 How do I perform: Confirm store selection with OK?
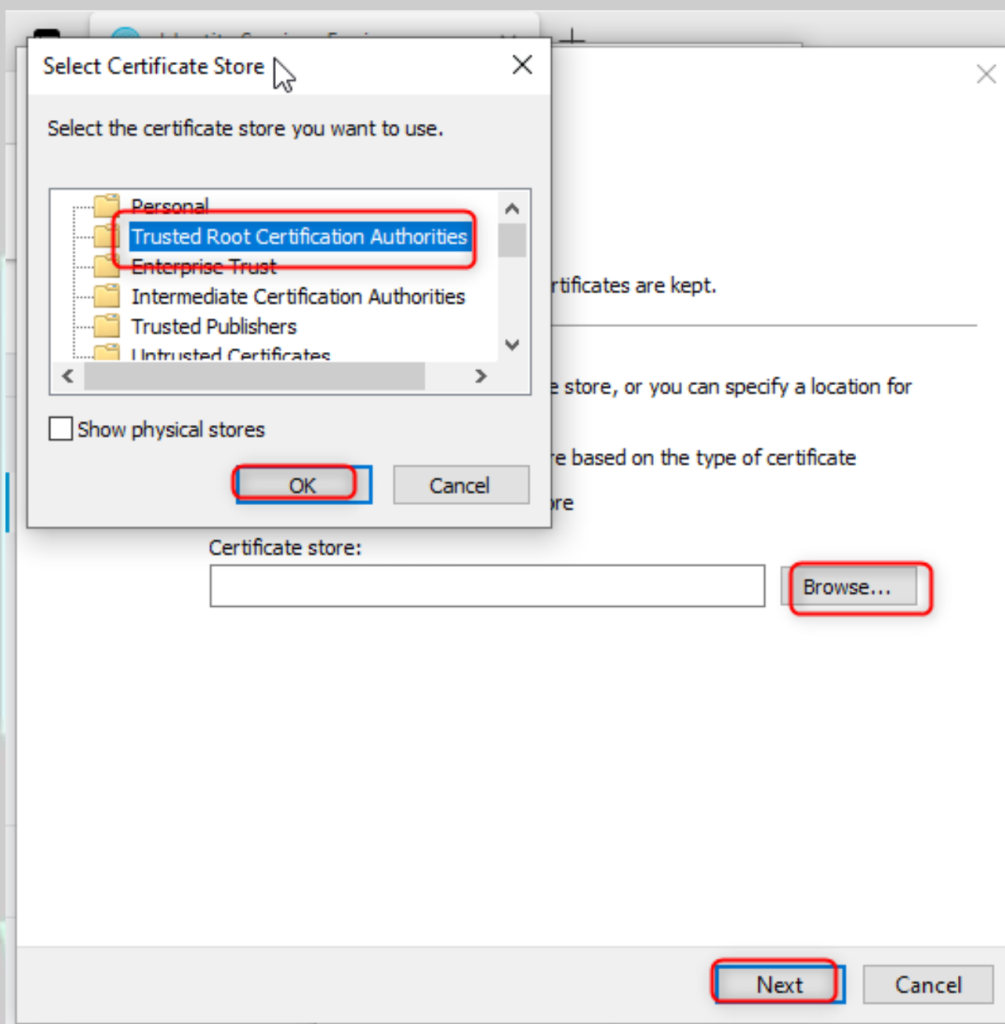point(302,485)
